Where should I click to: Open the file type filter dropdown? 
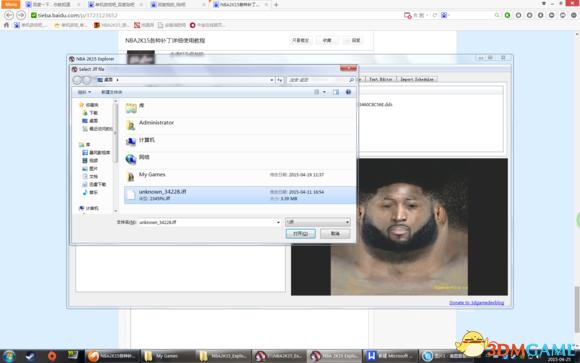click(318, 222)
